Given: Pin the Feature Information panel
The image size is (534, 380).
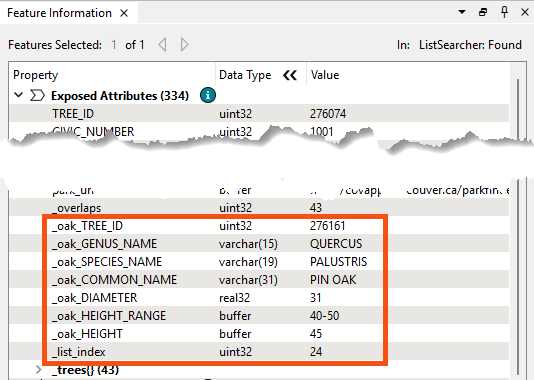Looking at the screenshot, I should (504, 12).
